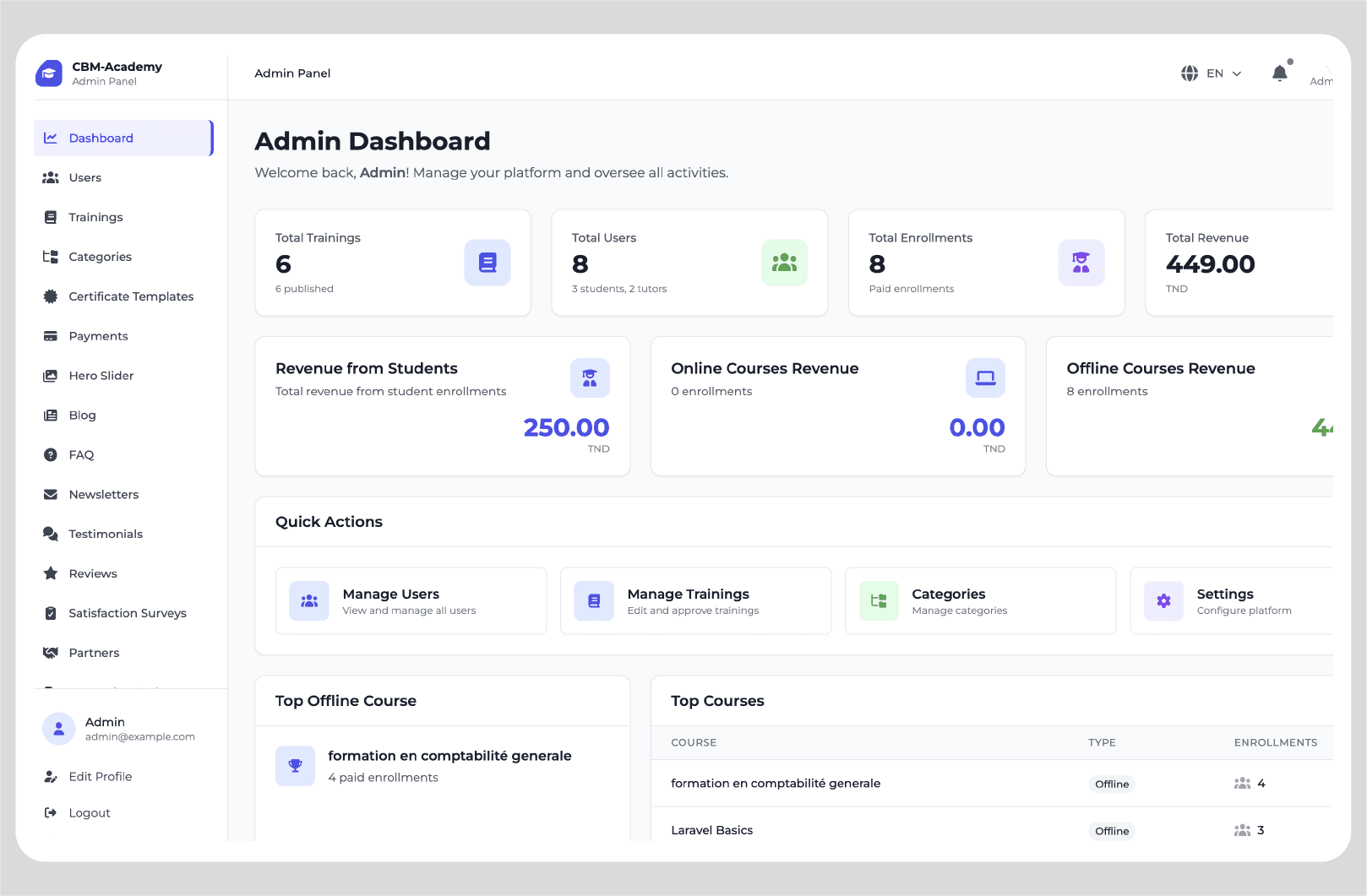The image size is (1367, 896).
Task: Click the Online Courses Revenue laptop icon
Action: [x=985, y=377]
